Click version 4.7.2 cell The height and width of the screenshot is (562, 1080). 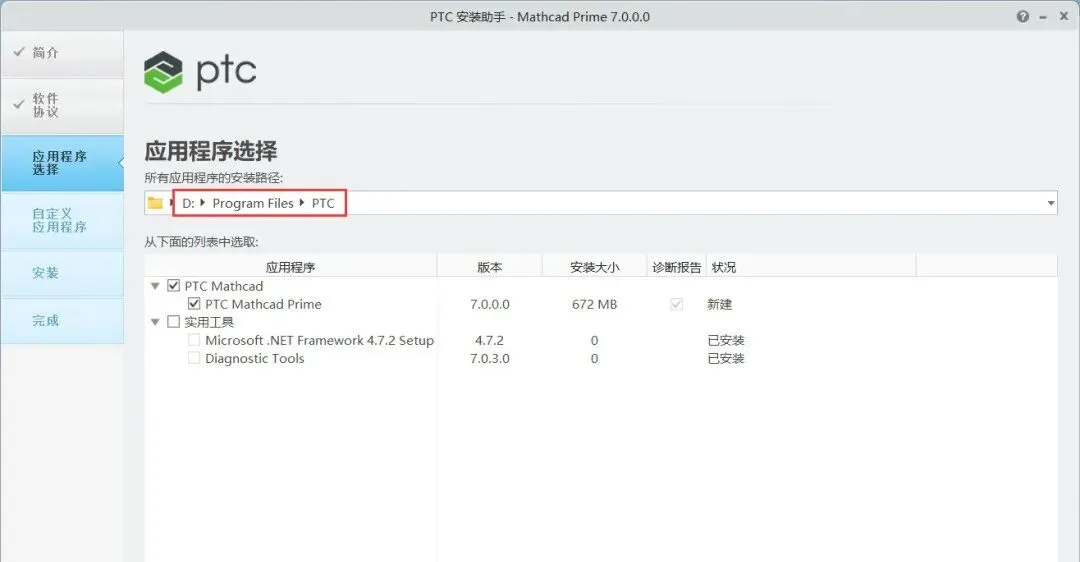click(490, 340)
